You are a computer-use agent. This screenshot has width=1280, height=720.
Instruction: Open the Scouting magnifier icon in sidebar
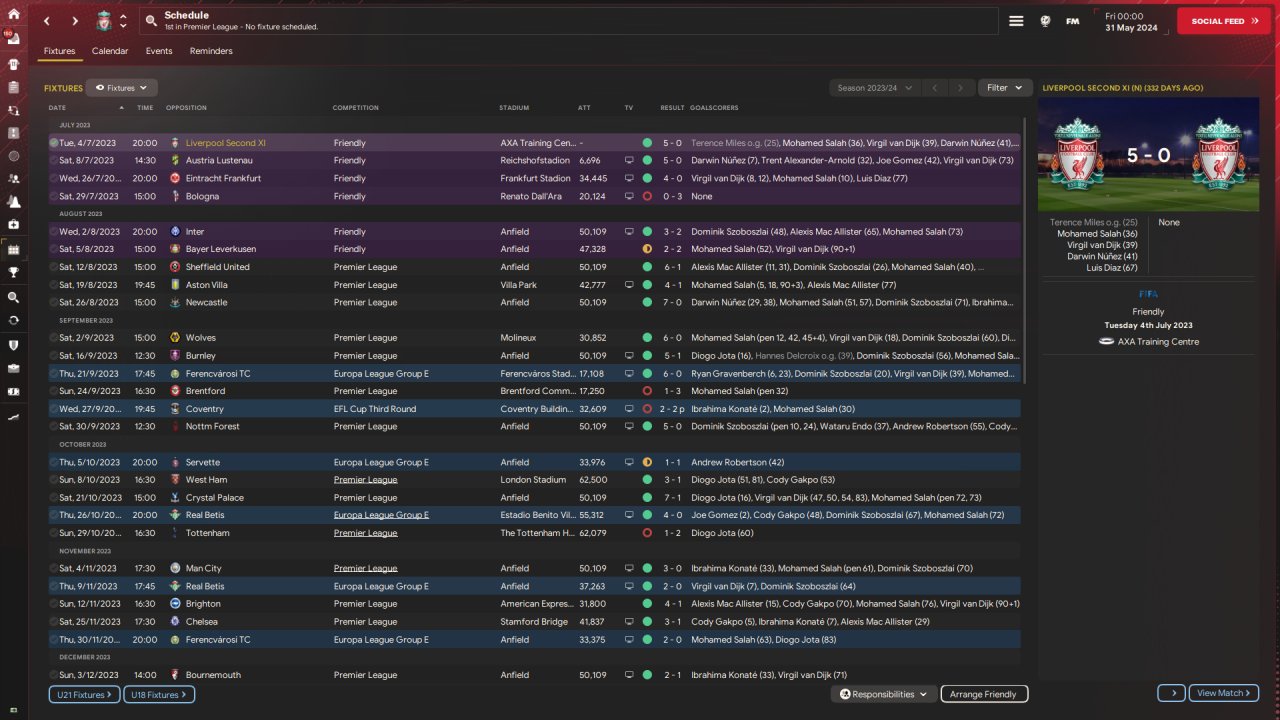14,297
